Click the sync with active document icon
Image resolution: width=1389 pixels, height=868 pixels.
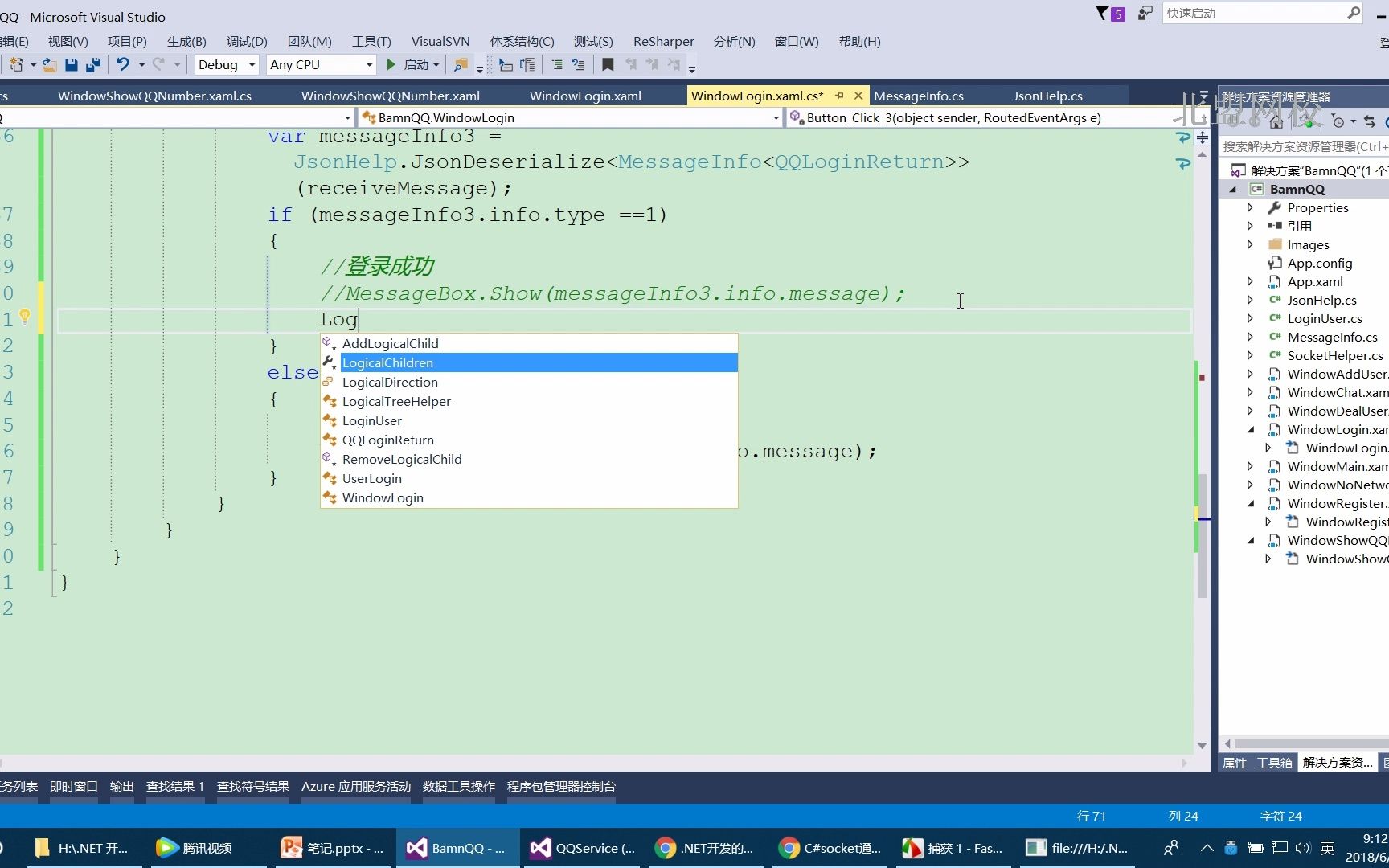[x=1370, y=121]
